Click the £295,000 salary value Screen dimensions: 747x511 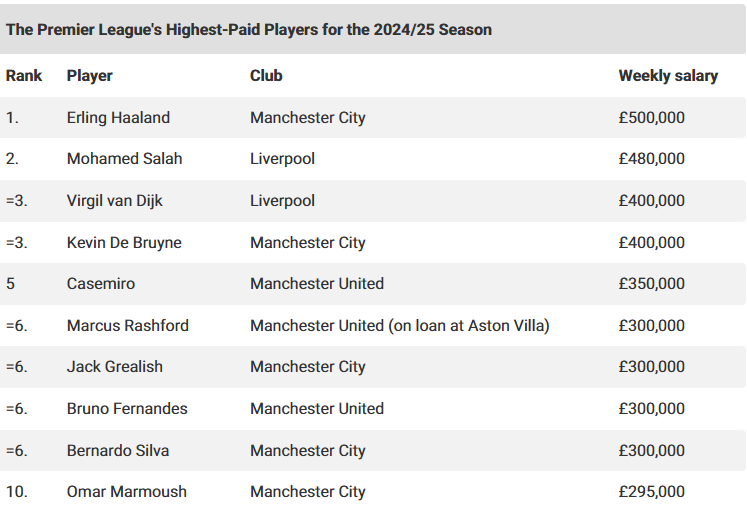[x=651, y=491]
